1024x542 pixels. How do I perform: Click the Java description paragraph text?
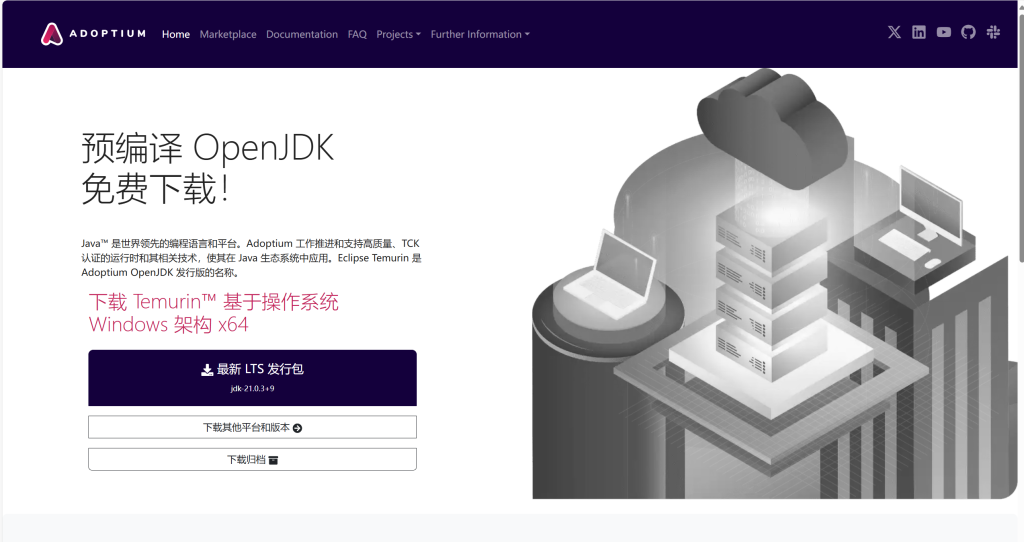250,257
